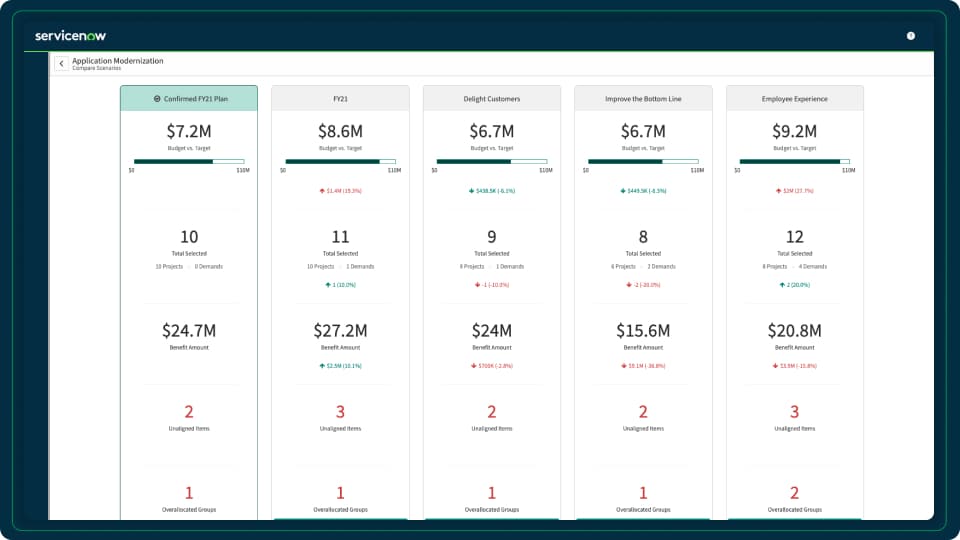Image resolution: width=960 pixels, height=540 pixels.
Task: Click the confirmed icon on Confirmed FY21 Plan
Action: click(x=157, y=99)
